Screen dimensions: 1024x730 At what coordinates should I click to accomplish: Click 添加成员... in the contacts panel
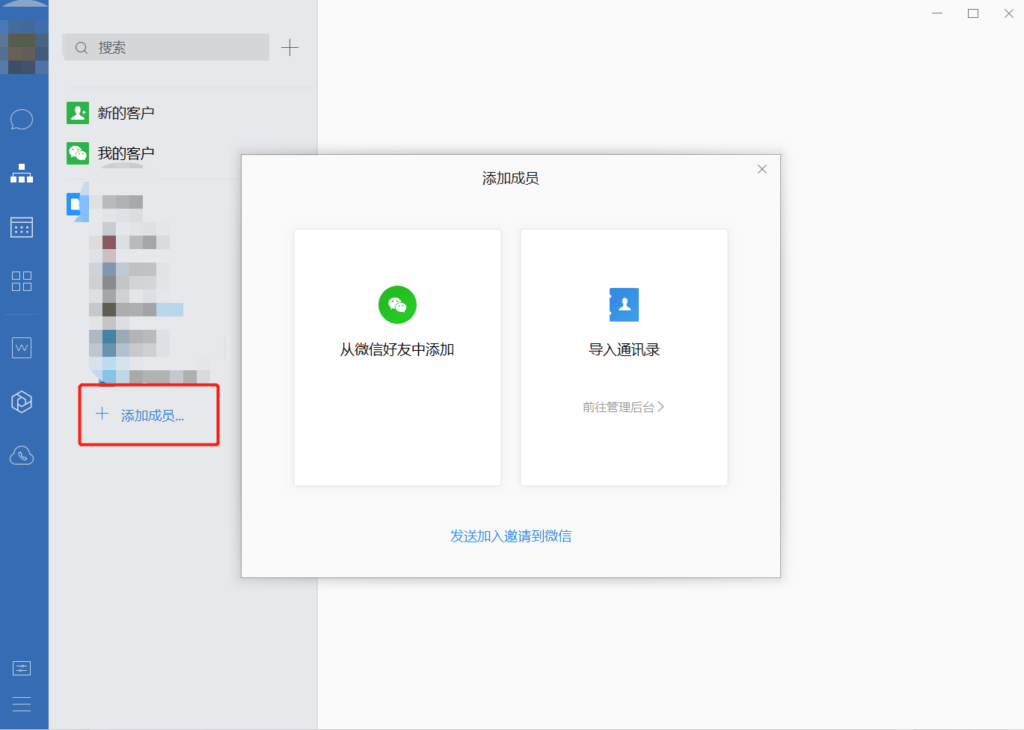point(151,415)
